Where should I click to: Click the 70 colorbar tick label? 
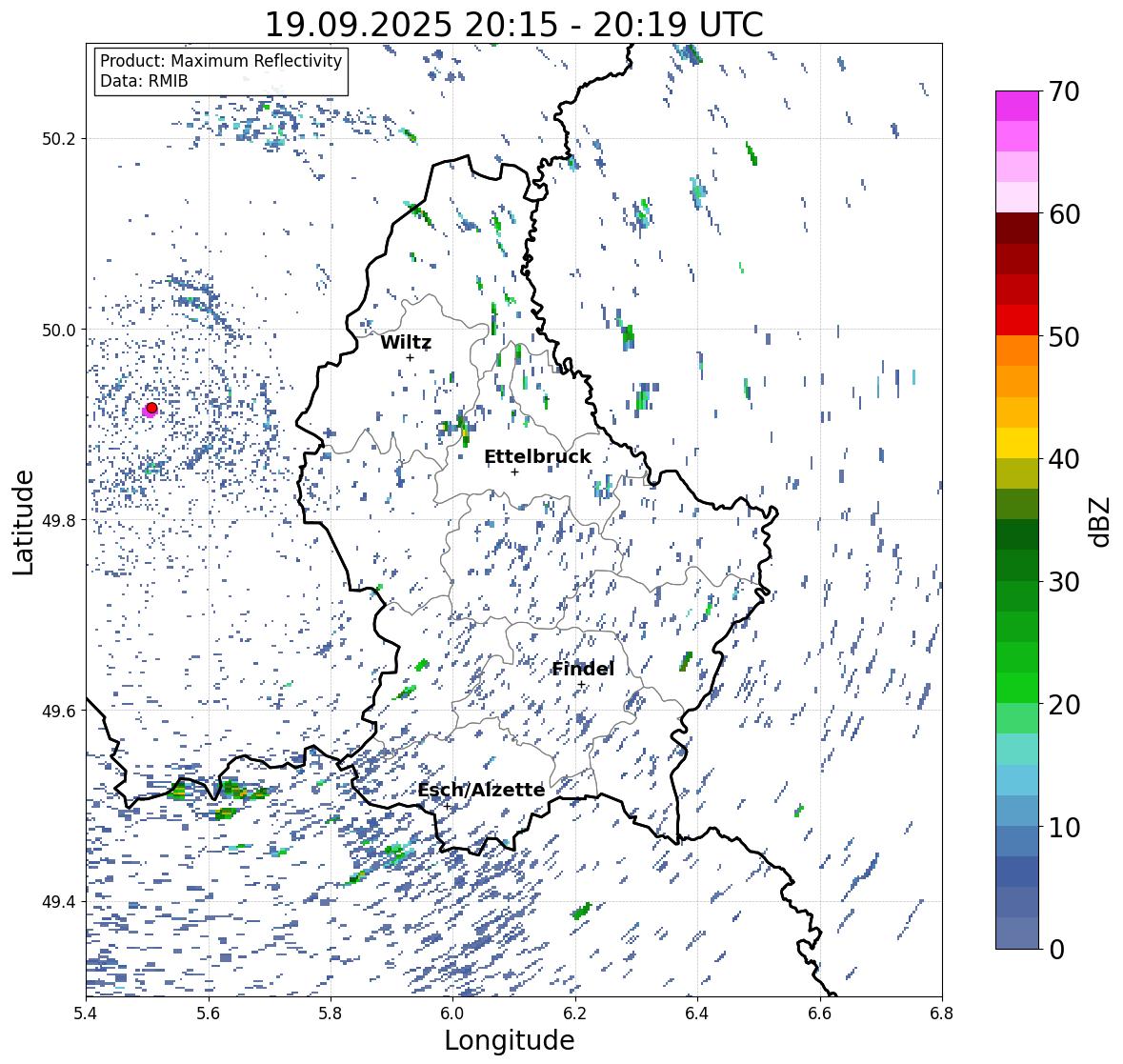(1064, 91)
